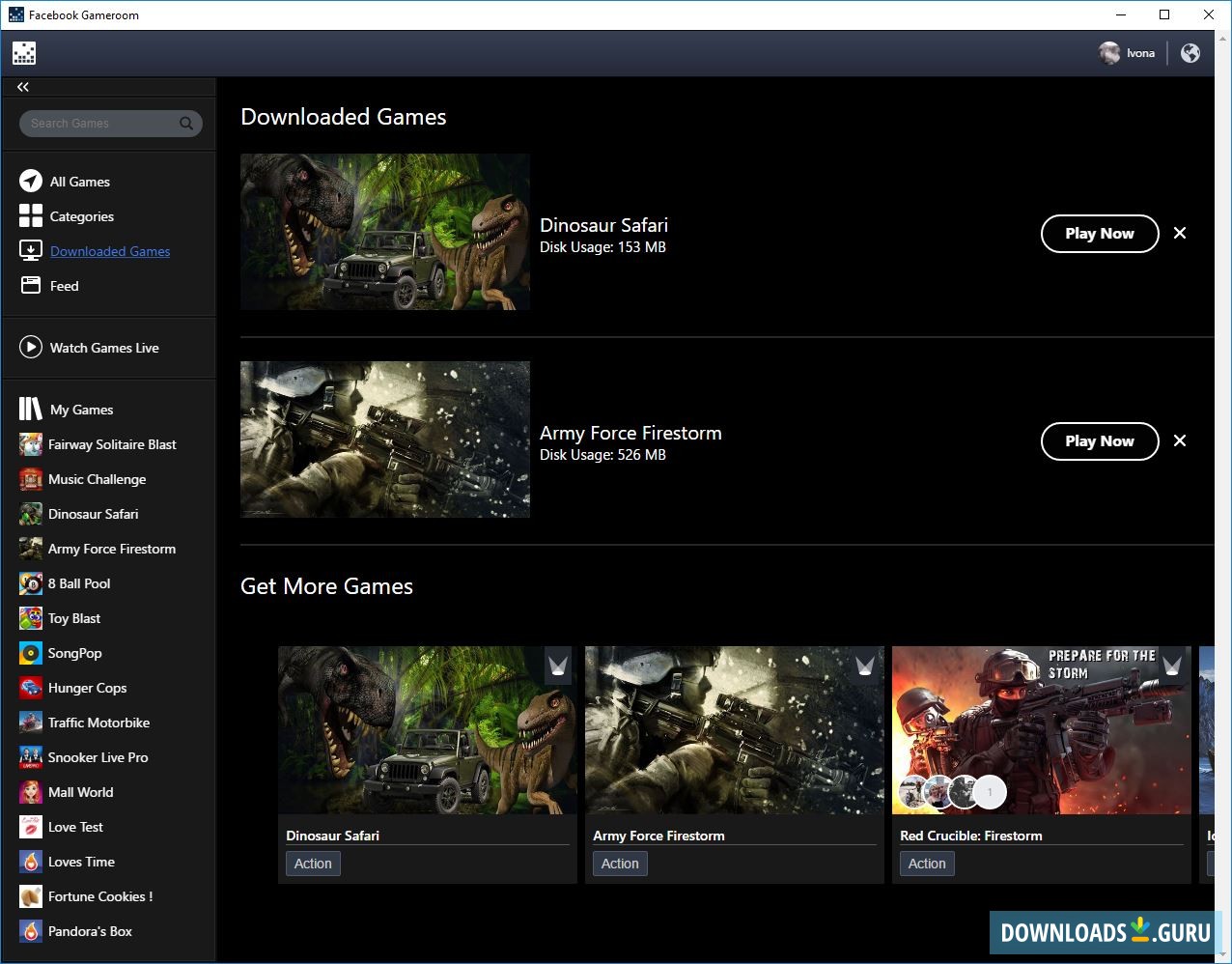Click the Downloaded Games monitor icon
Viewport: 1232px width, 964px height.
(31, 251)
